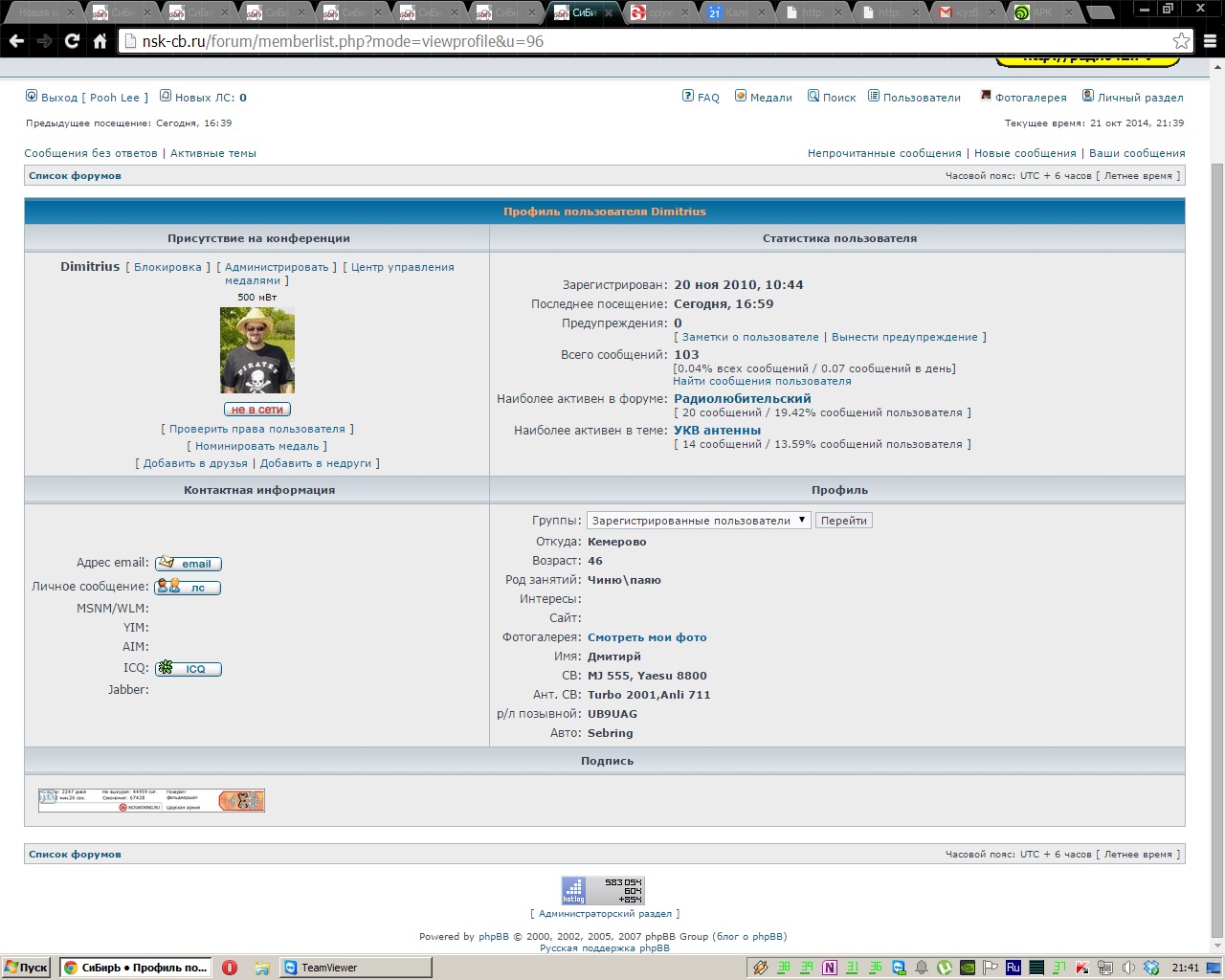Open the Chrome menu button

(1210, 41)
